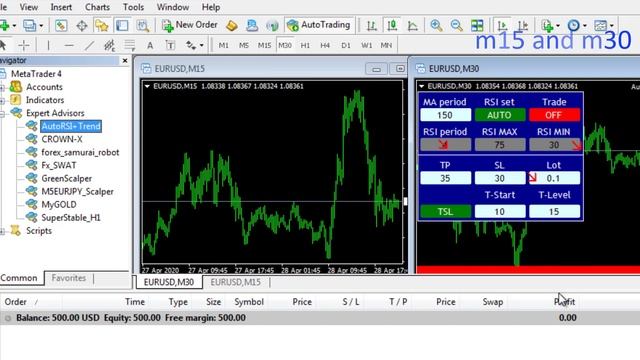
Task: Open the Profiles toolbar icon
Action: [29, 25]
